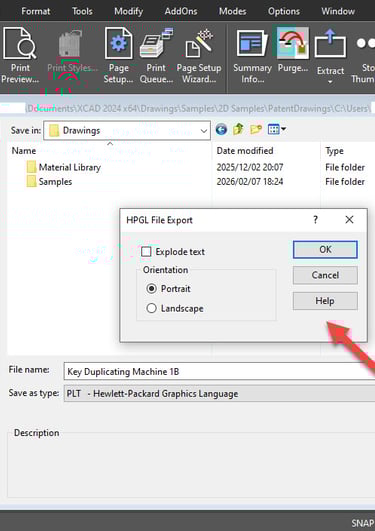Go up one folder level
Screen dimensions: 375x531
[x=238, y=129]
